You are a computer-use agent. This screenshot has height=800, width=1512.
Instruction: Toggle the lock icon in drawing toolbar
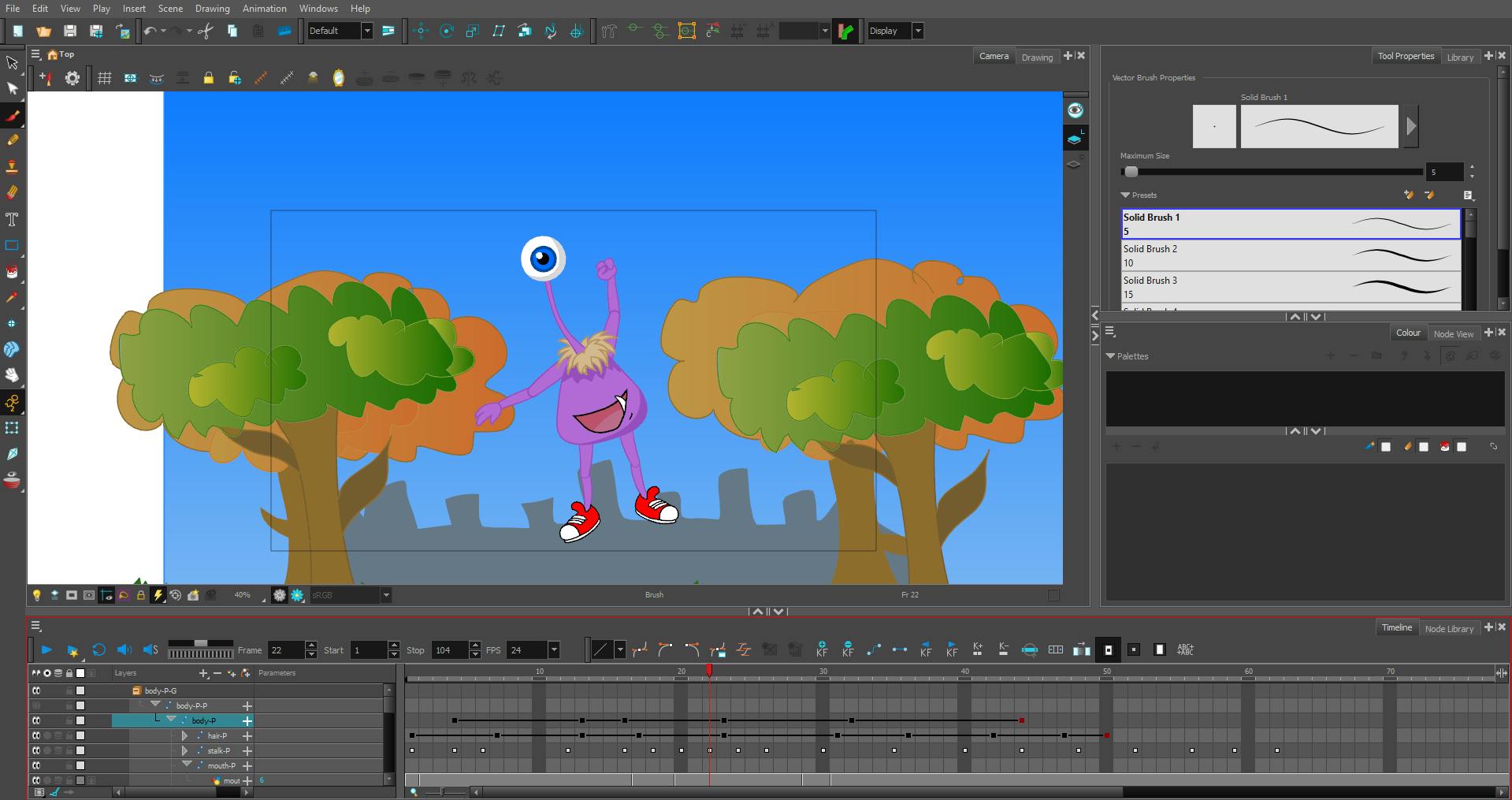(x=209, y=78)
